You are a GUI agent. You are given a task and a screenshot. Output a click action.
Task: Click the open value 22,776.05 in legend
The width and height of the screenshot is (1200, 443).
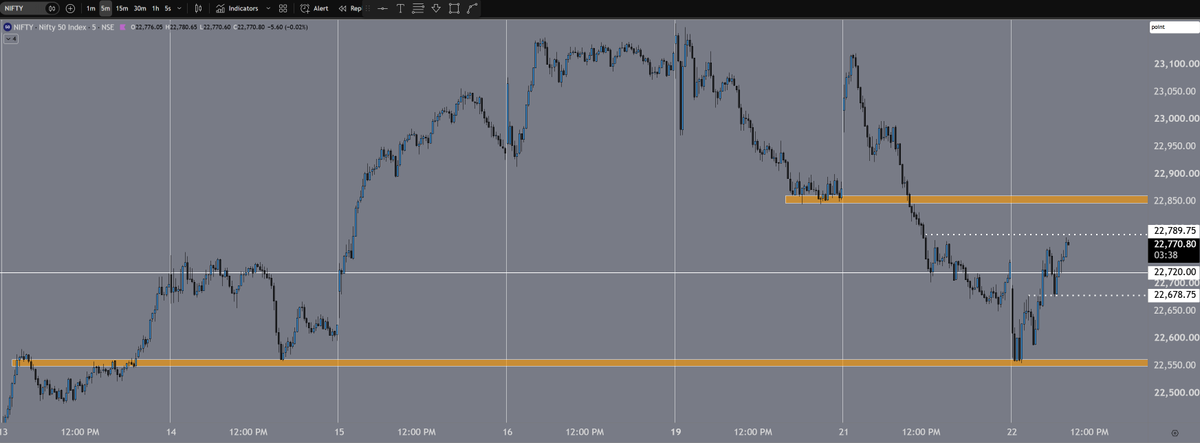click(149, 27)
